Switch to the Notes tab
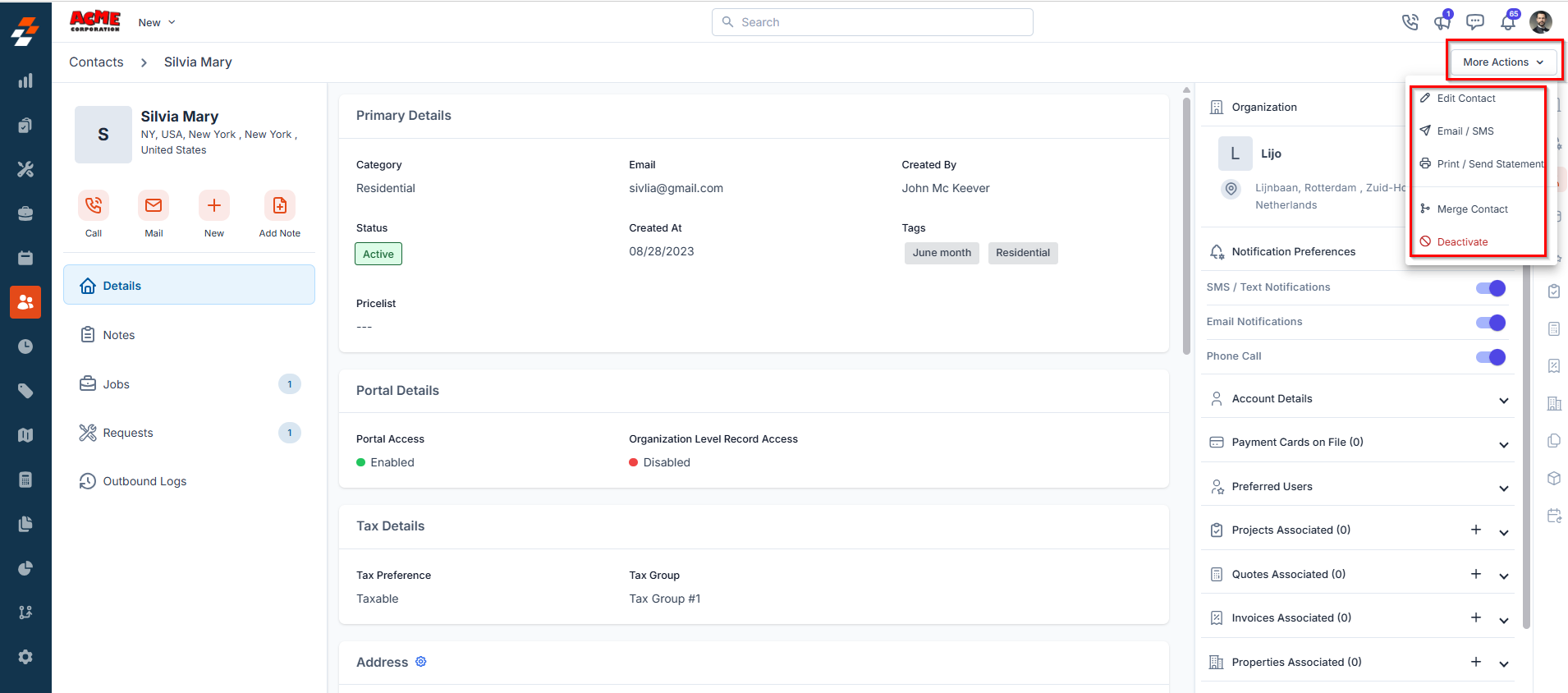Image resolution: width=1568 pixels, height=693 pixels. 189,335
